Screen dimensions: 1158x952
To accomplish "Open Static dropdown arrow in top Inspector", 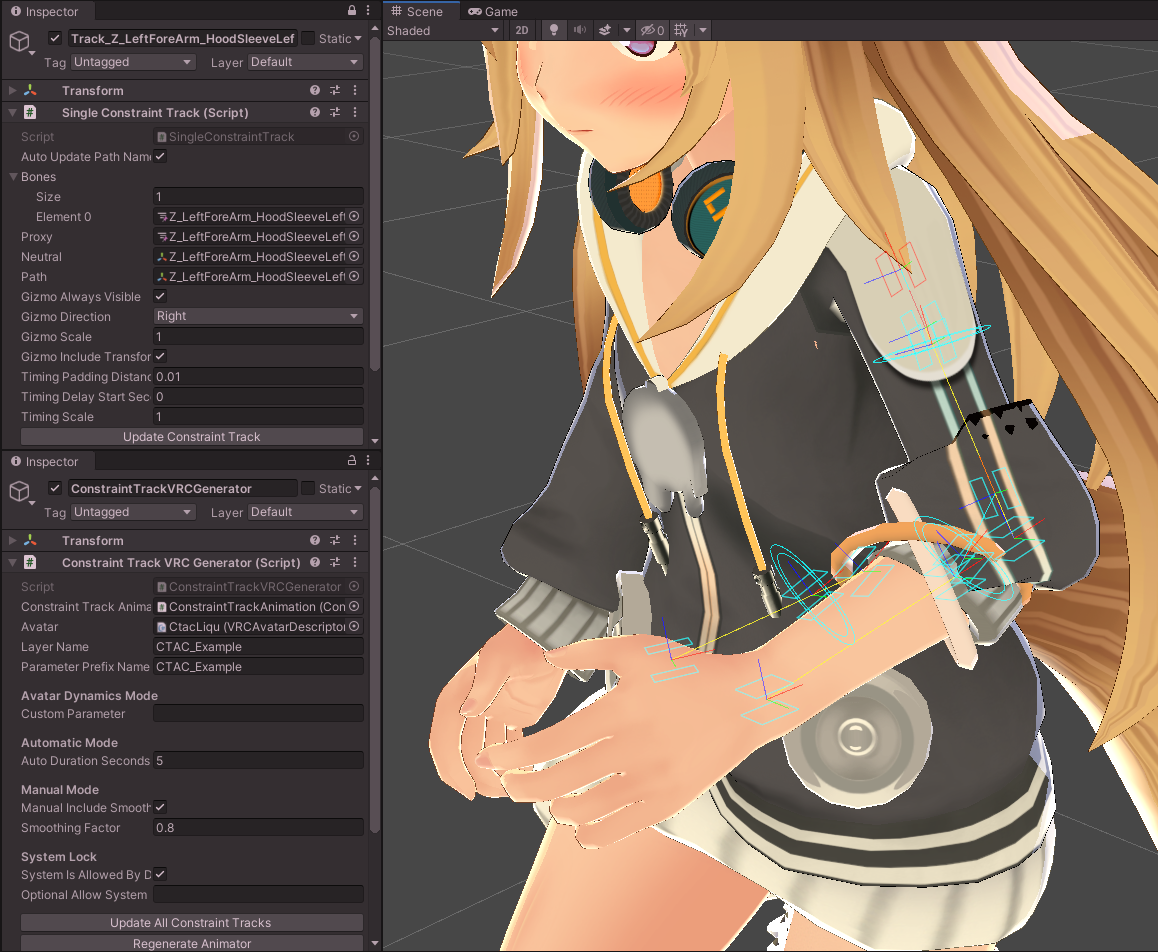I will tap(358, 38).
